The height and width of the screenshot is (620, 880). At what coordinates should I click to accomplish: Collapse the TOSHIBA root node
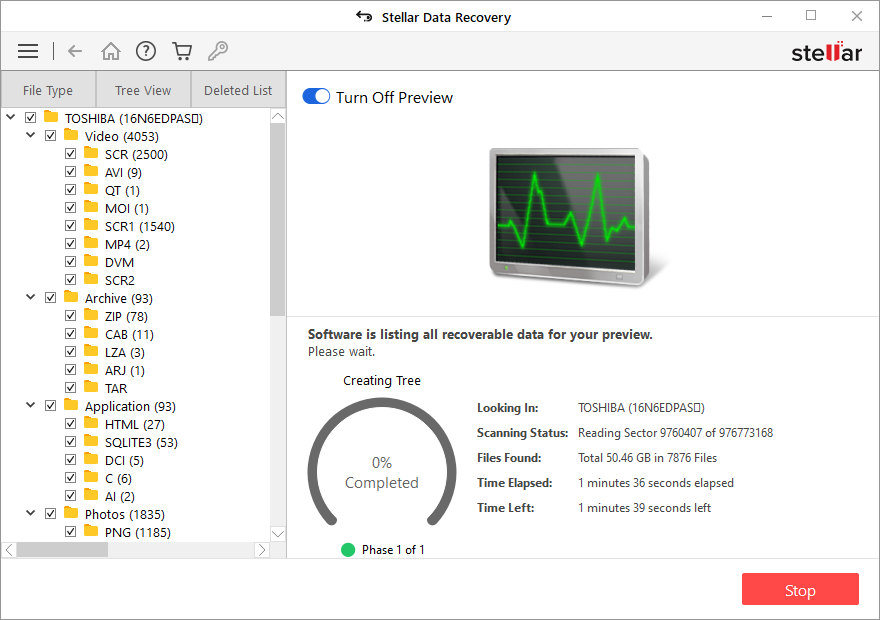pos(11,118)
